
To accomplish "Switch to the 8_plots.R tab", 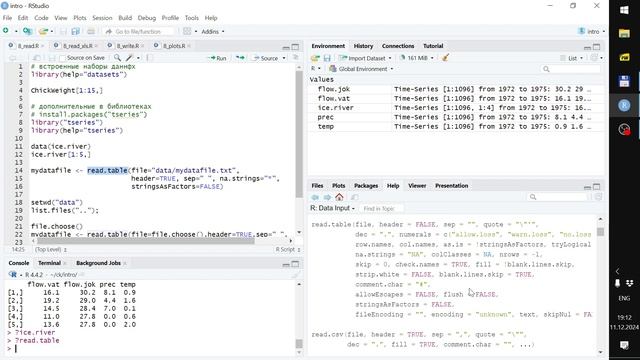I will tap(174, 46).
